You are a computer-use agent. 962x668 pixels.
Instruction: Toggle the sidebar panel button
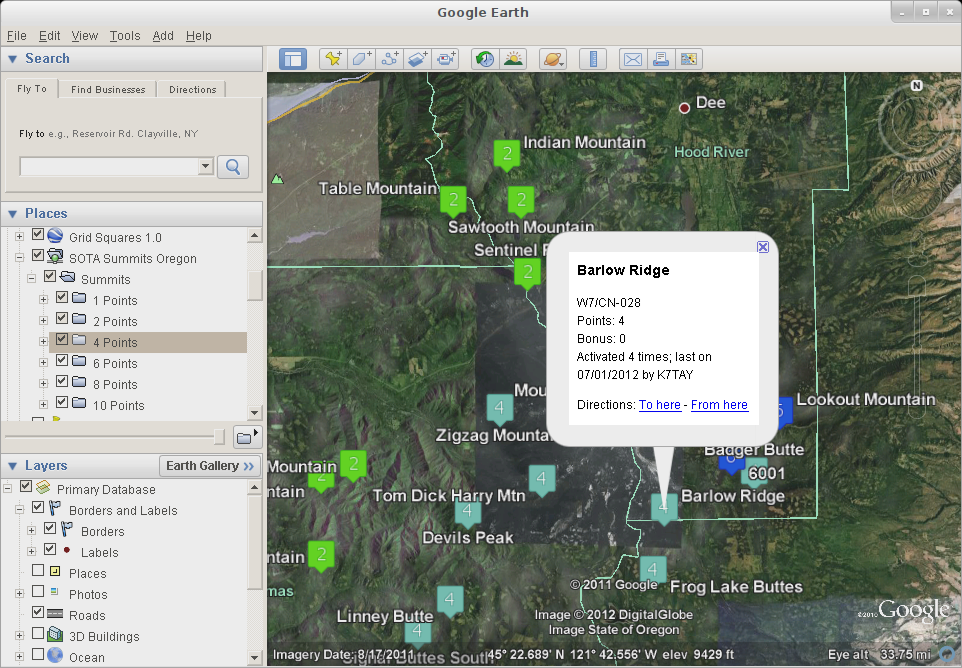point(293,59)
